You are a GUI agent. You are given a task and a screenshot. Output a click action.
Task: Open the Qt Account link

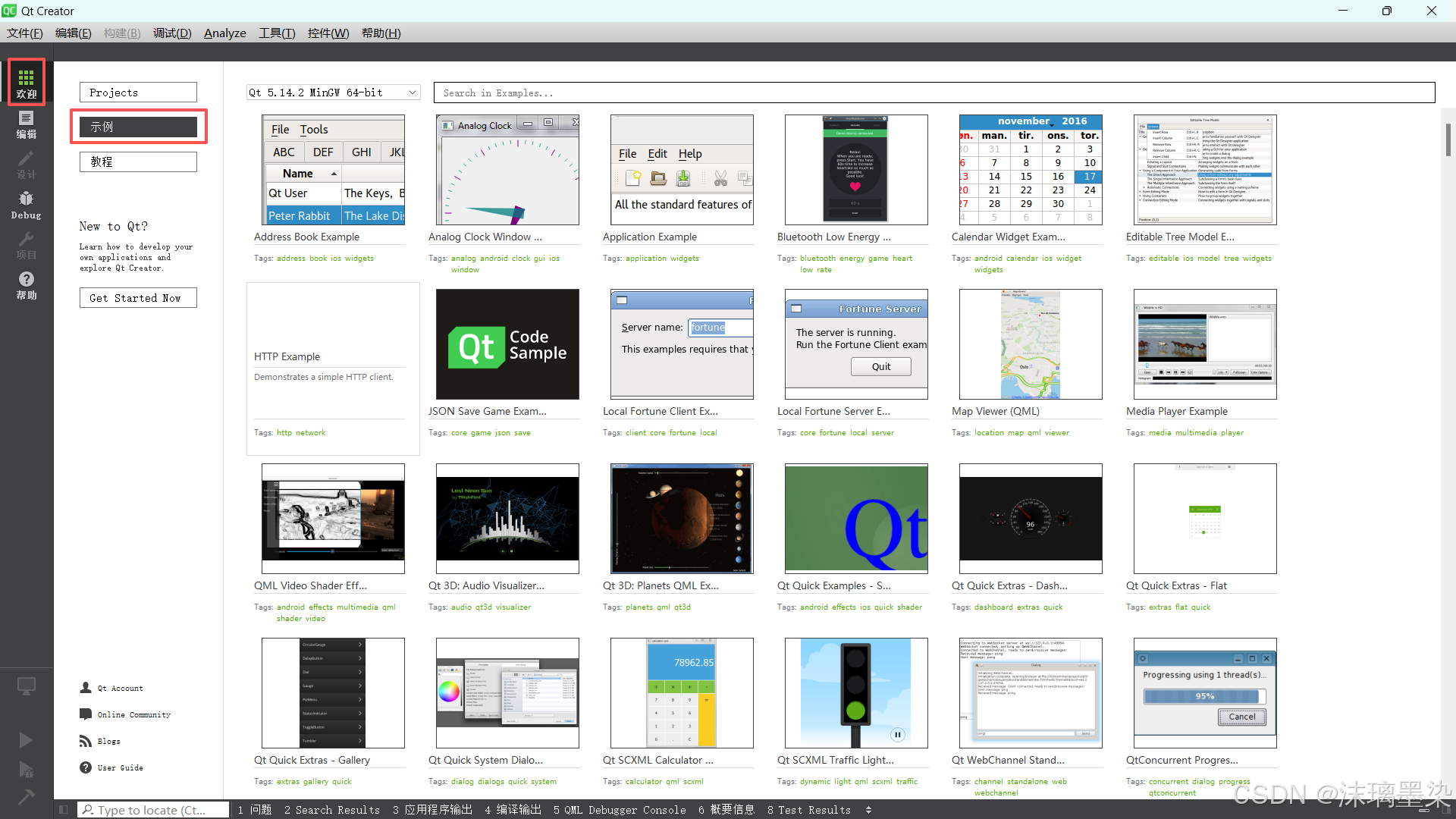tap(111, 689)
